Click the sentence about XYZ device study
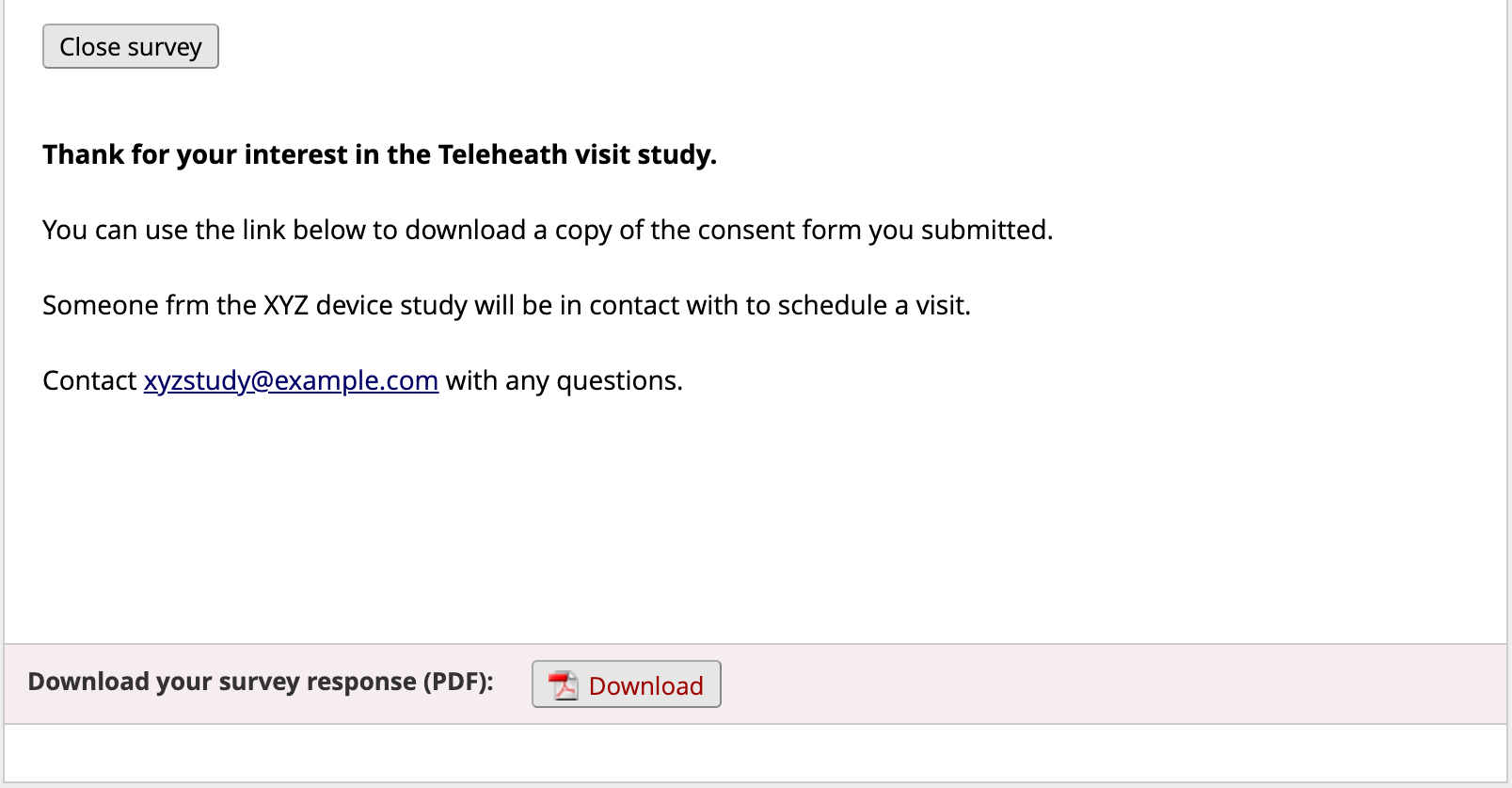This screenshot has height=788, width=1512. point(506,305)
